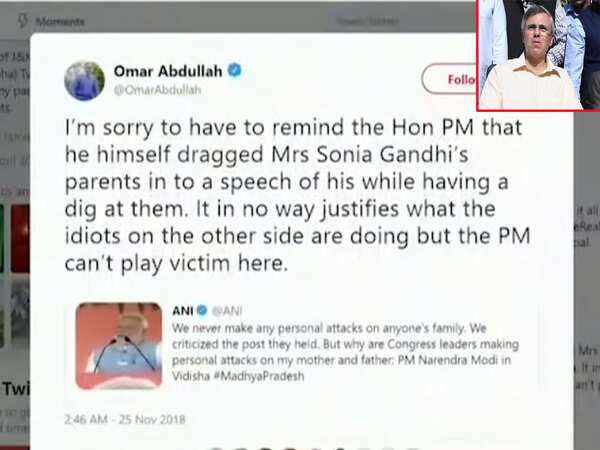The image size is (600, 450).
Task: Open the 2:46 AM - 25 Nov 2018 timestamp
Action: click(x=125, y=419)
